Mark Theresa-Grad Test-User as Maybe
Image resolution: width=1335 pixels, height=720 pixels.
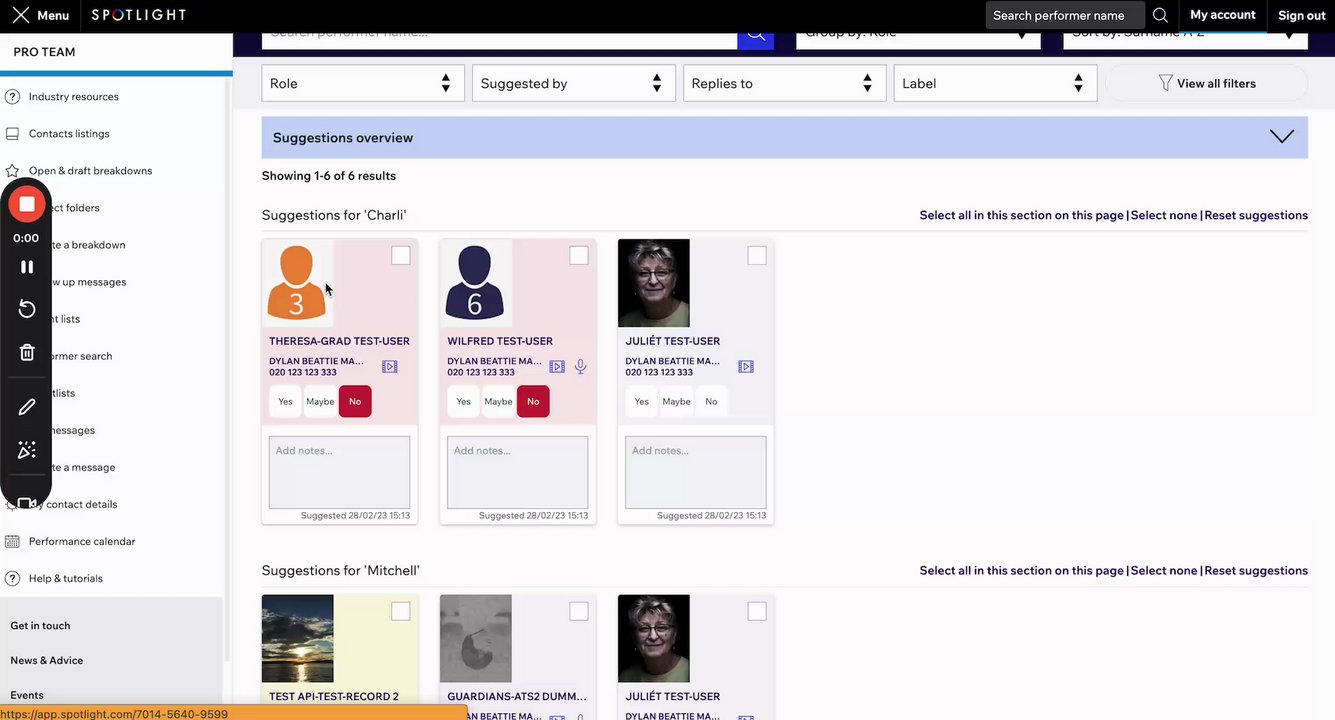point(320,402)
